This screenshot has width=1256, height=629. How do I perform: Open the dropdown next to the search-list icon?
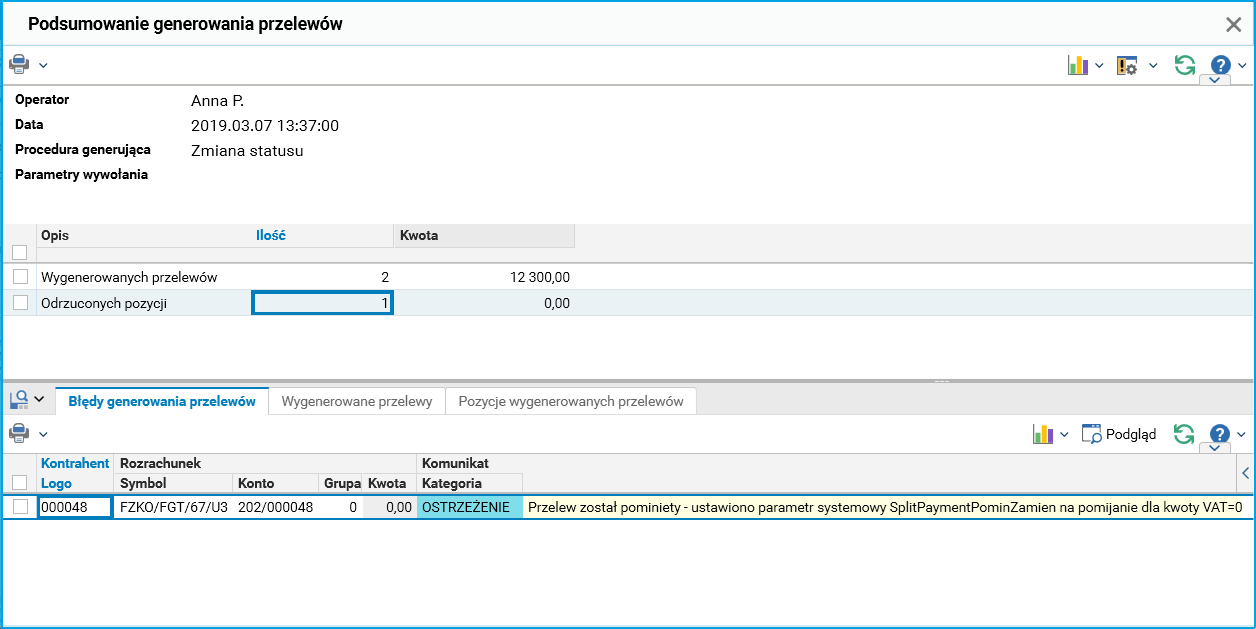39,399
